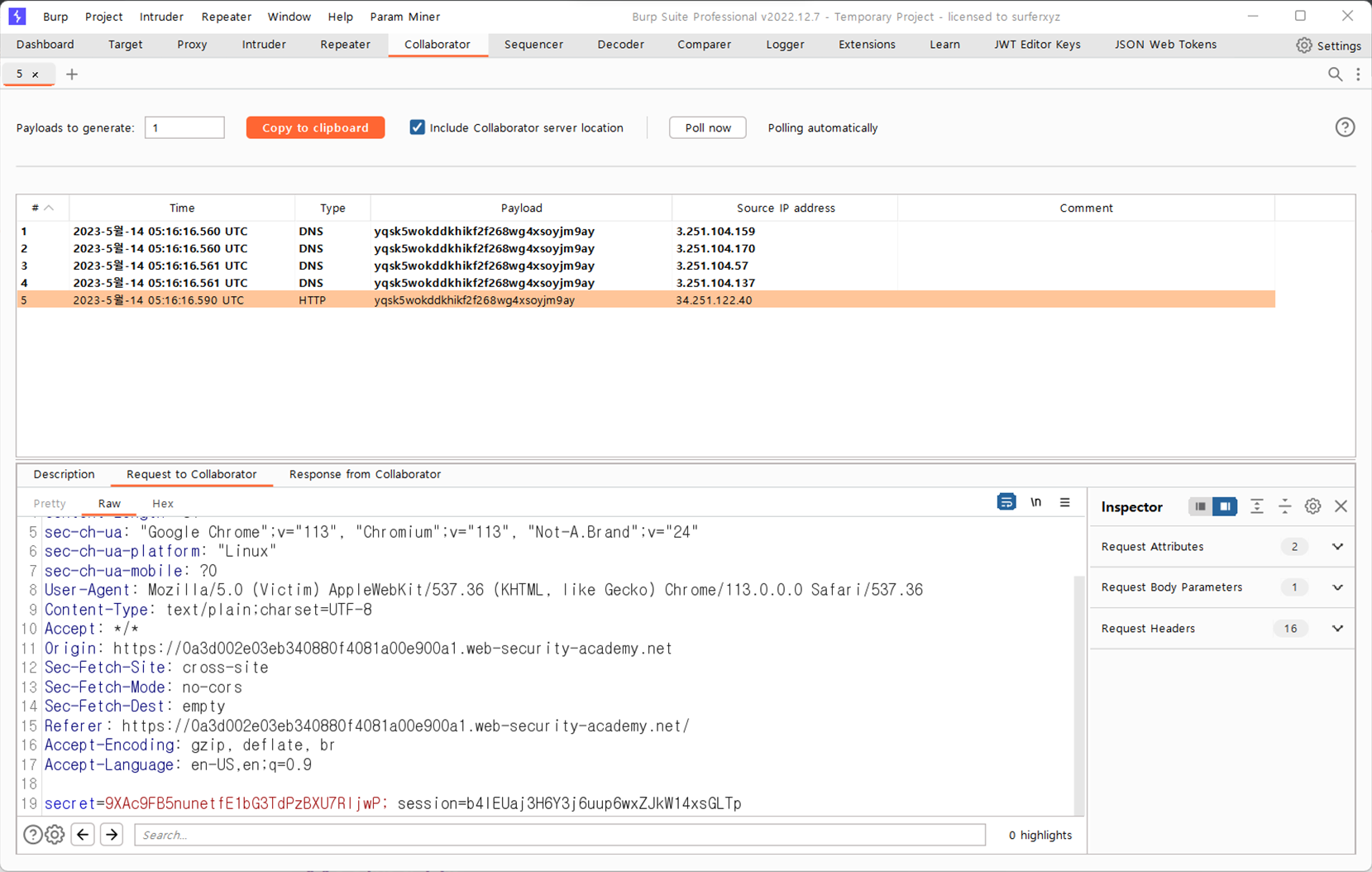Image resolution: width=1372 pixels, height=872 pixels.
Task: Open Inspector settings gear
Action: (x=1312, y=506)
